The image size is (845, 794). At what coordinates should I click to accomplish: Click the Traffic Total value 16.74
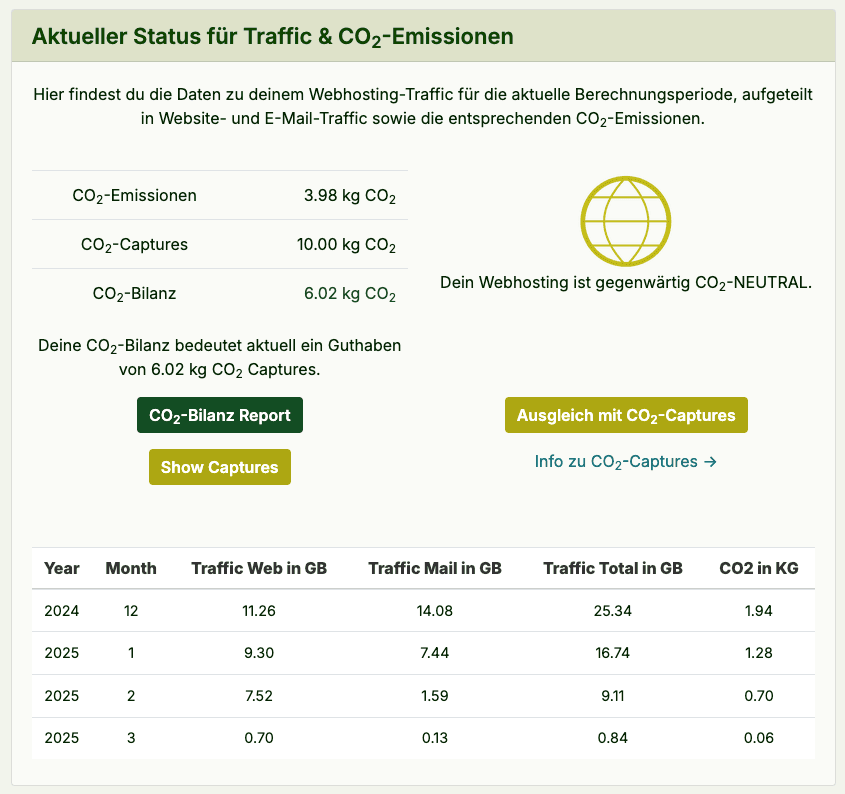[613, 653]
